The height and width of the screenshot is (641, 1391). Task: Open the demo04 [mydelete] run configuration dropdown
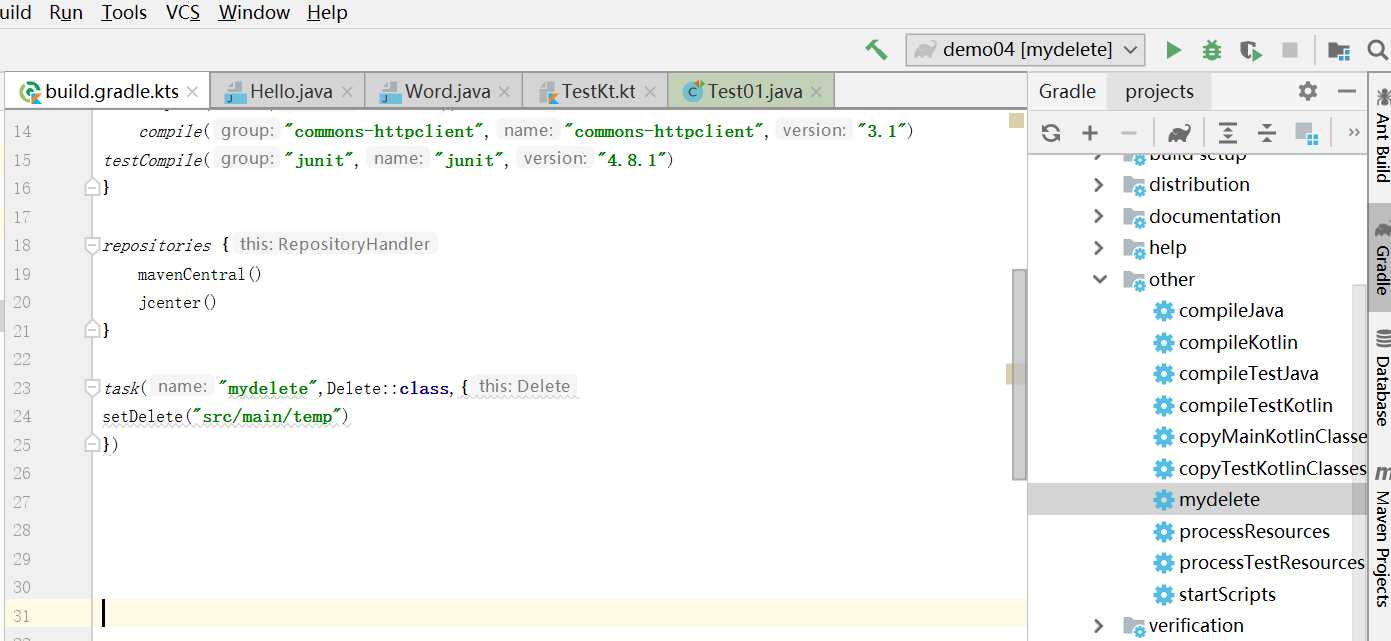[1025, 50]
